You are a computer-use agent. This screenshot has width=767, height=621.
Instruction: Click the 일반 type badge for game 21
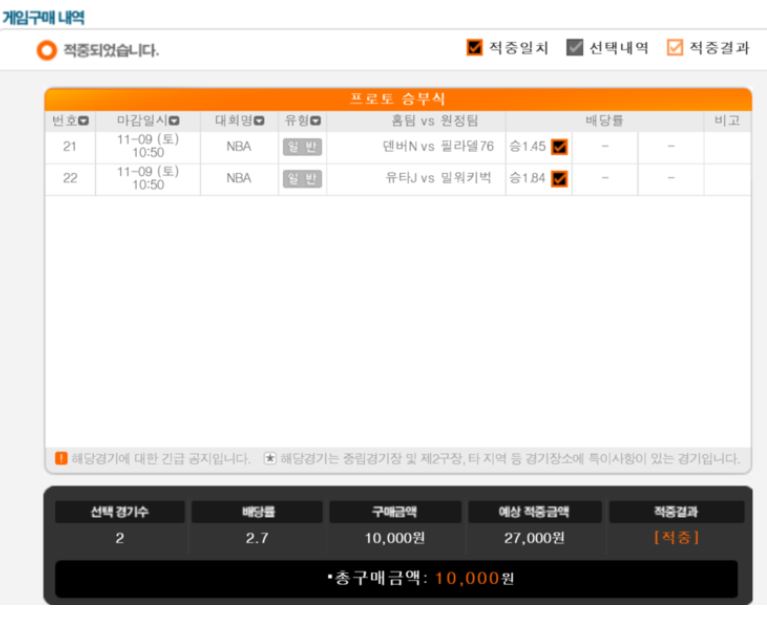pos(302,147)
